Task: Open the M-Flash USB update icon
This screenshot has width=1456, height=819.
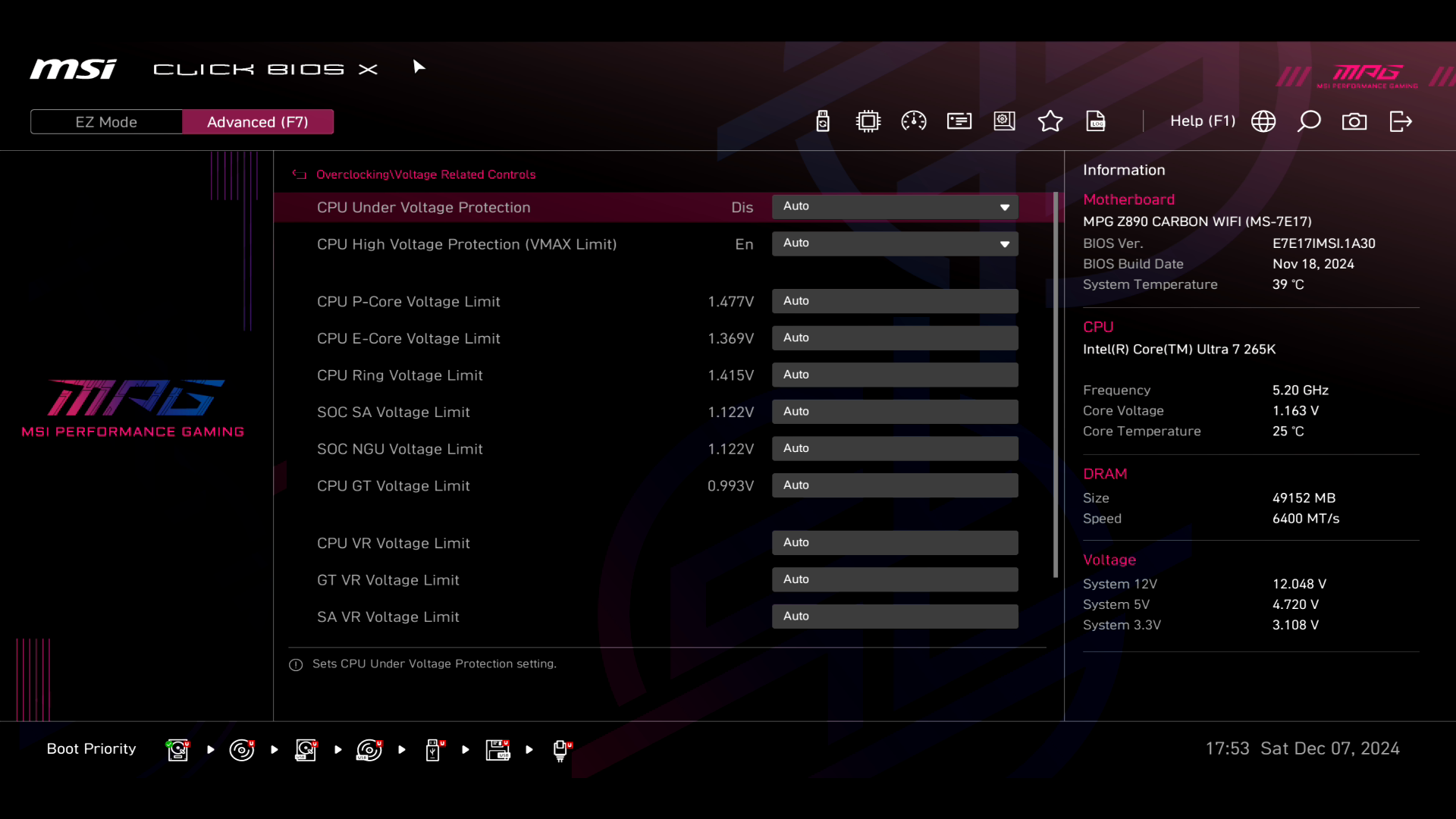Action: pos(823,121)
